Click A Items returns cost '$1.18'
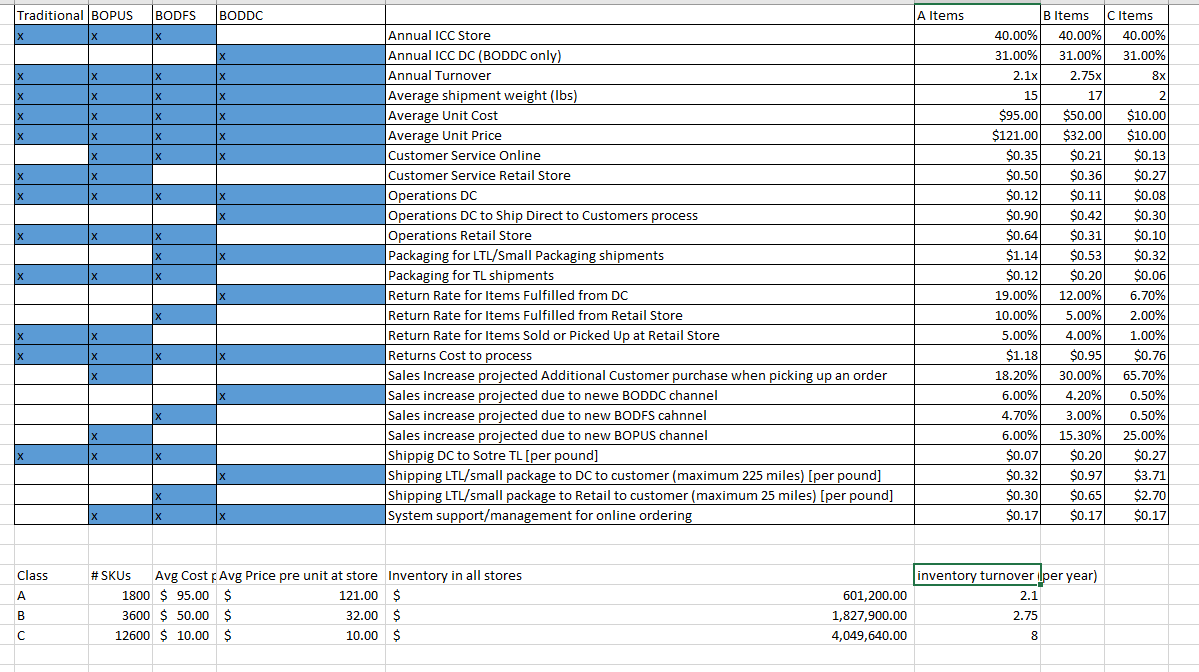The image size is (1199, 672). (x=977, y=355)
